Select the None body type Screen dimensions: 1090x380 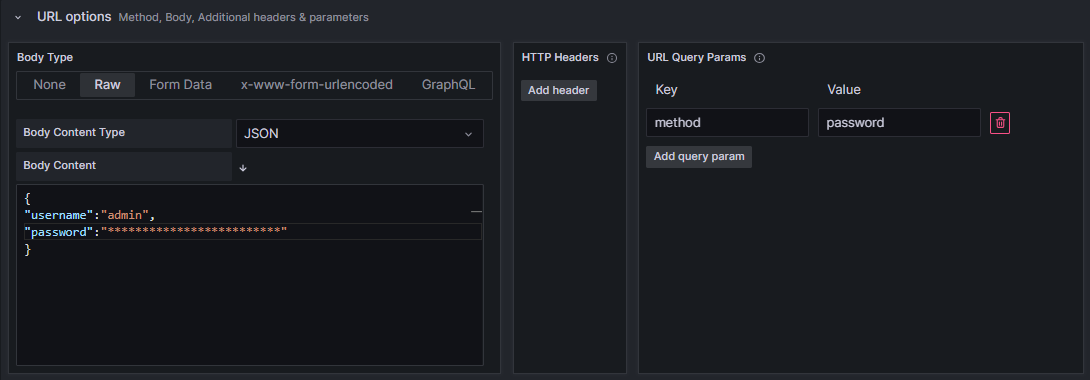pos(49,85)
